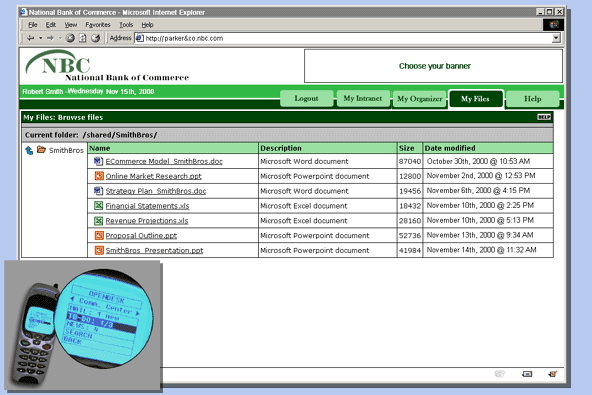Click Robert Smith date text in green bar
This screenshot has height=395, width=592.
[88, 91]
